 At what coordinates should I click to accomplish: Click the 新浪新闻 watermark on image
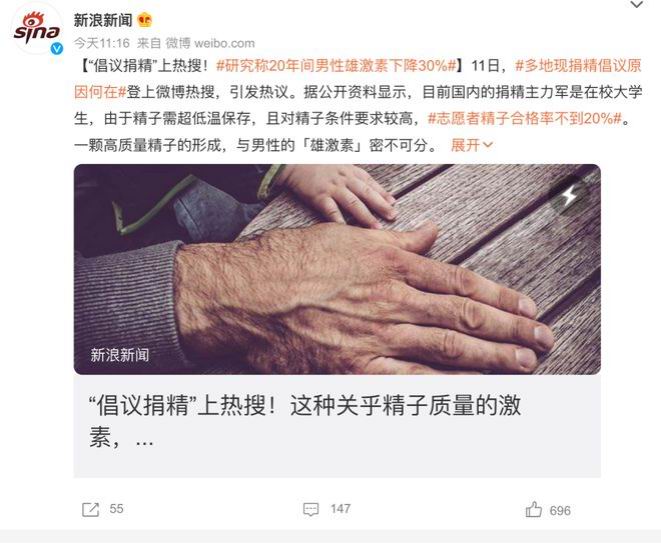pyautogui.click(x=120, y=355)
